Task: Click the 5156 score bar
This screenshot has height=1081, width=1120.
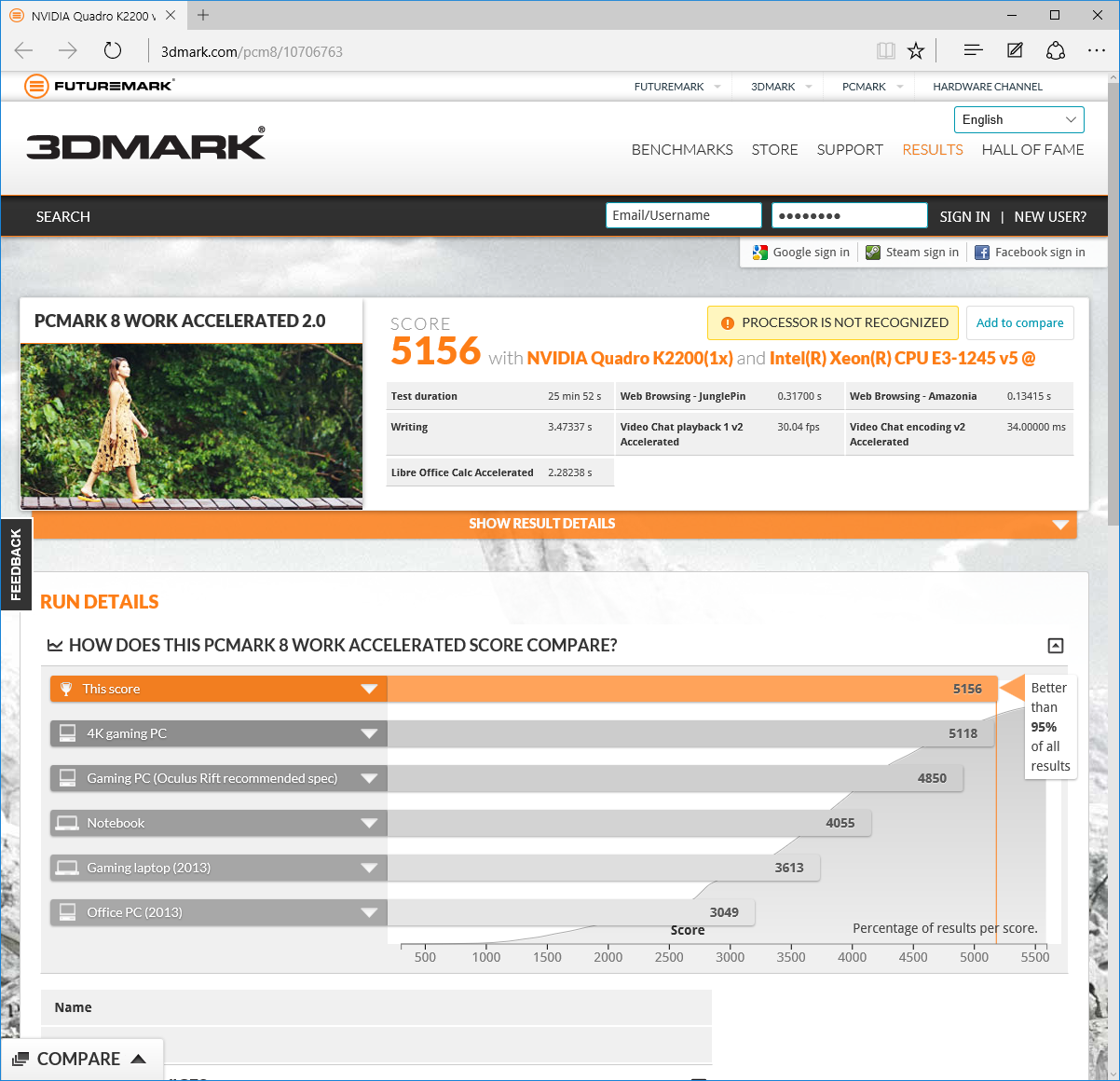Action: [692, 689]
